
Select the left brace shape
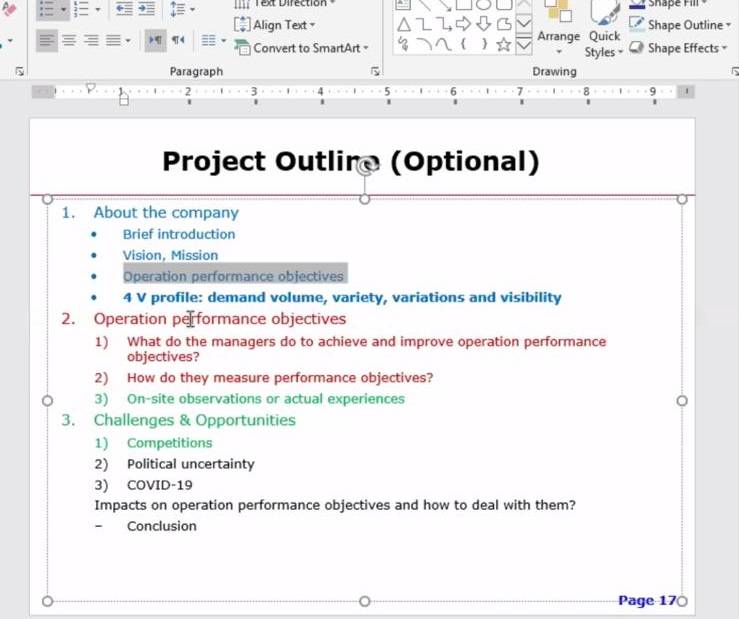click(463, 44)
